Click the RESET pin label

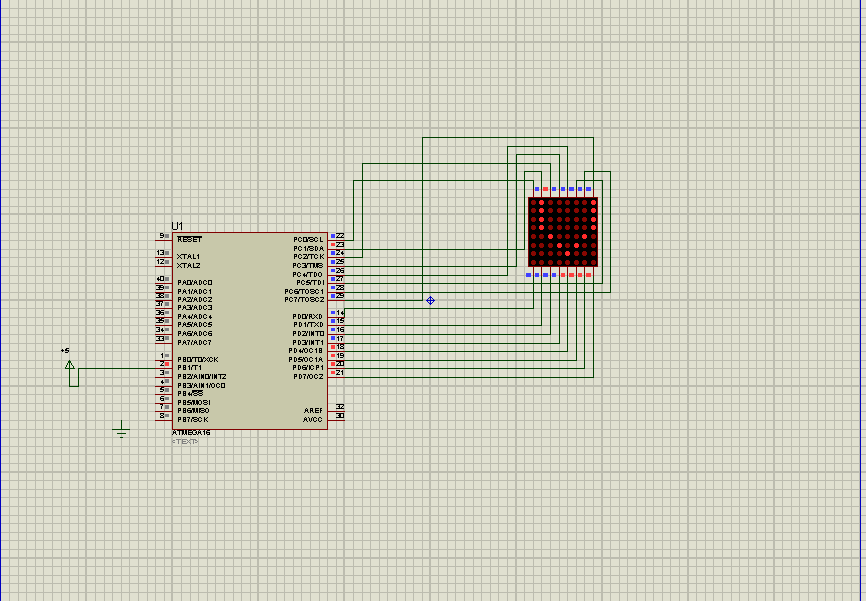[x=189, y=240]
